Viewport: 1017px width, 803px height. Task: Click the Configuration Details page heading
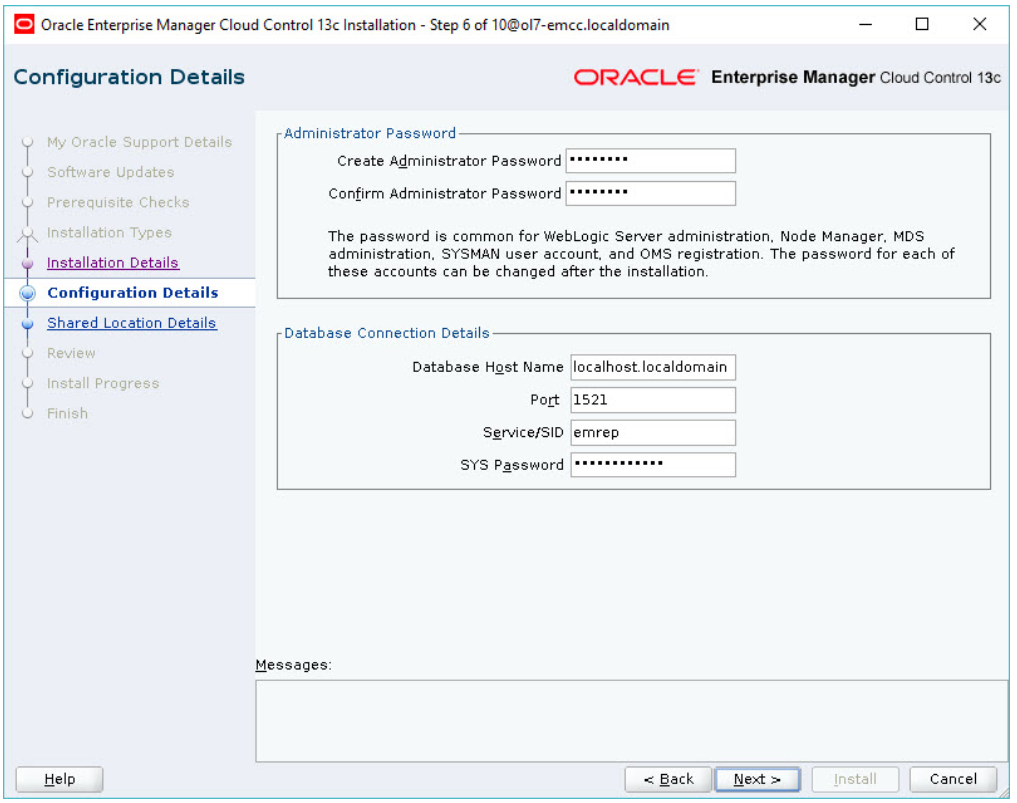pos(129,77)
